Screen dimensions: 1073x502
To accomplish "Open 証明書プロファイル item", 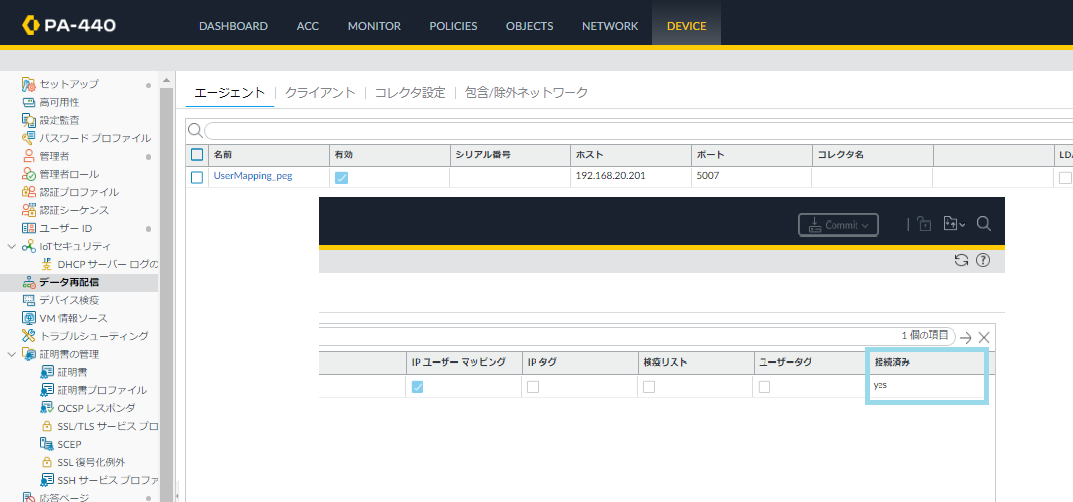I will (102, 390).
